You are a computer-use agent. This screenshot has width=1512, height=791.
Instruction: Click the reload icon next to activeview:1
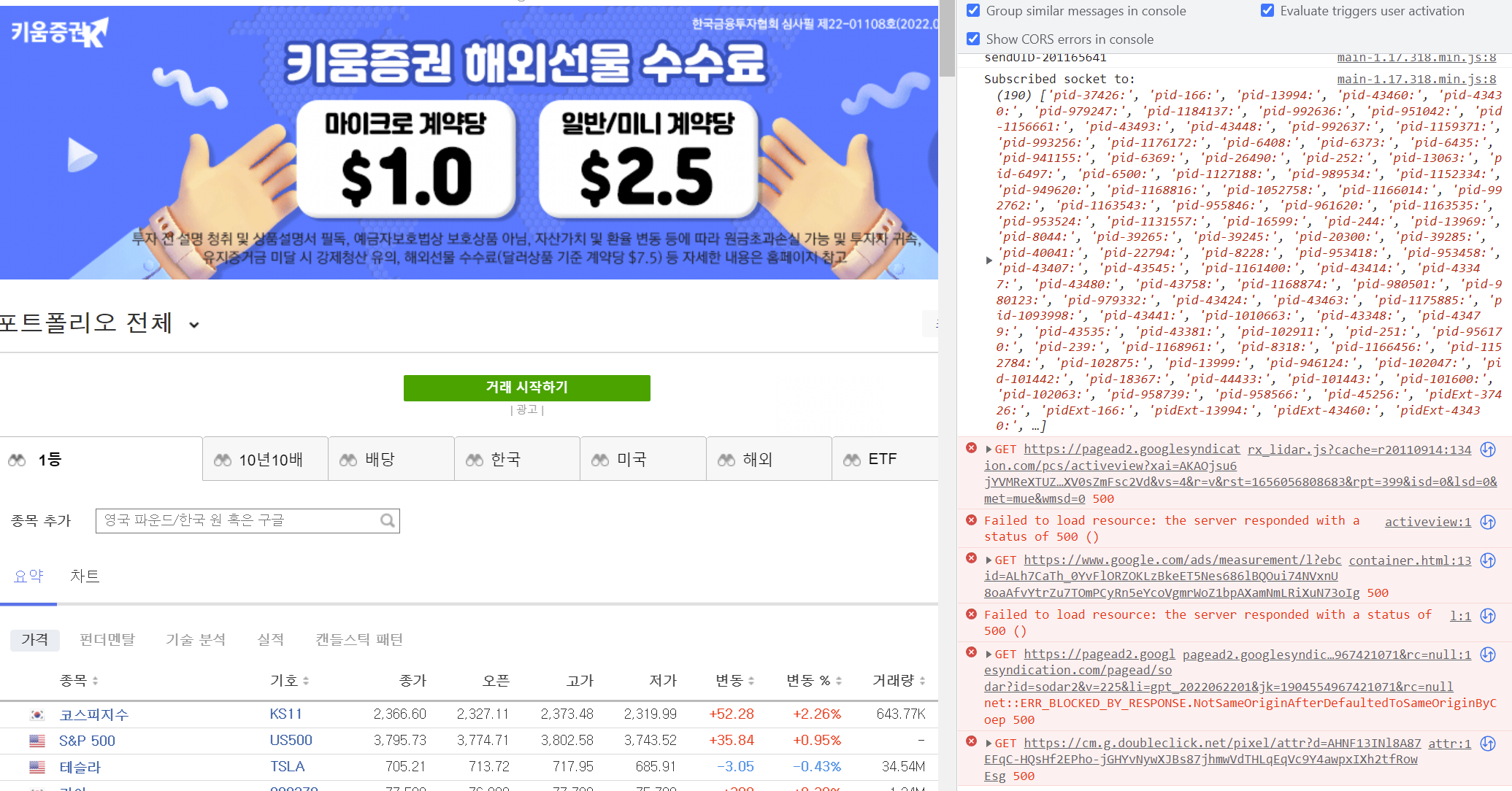tap(1488, 522)
